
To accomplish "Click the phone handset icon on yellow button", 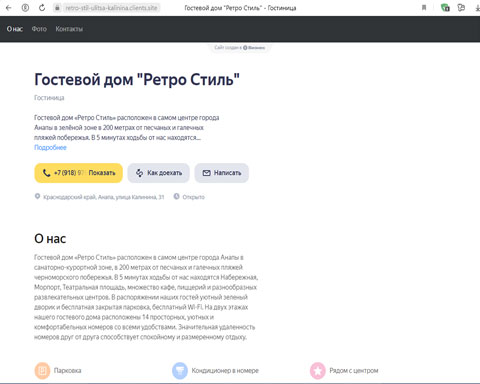I will click(x=47, y=173).
